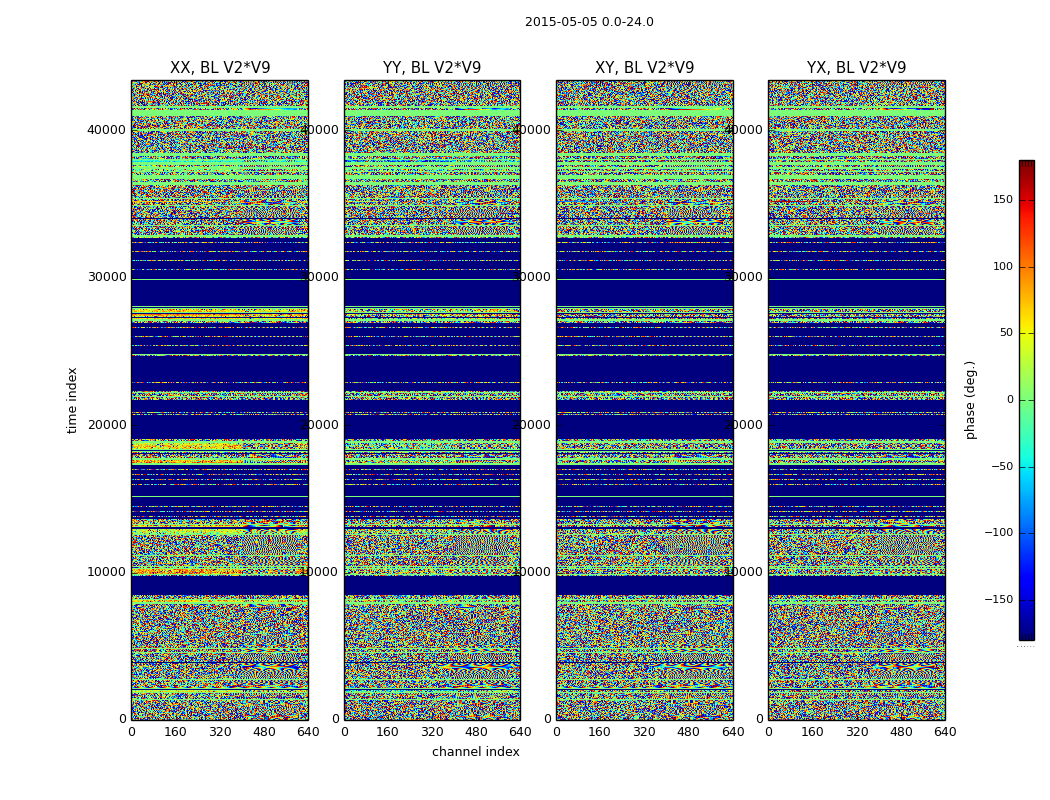Select the 'XY, BL V2*V9' subplot title
The width and height of the screenshot is (1050, 800).
click(645, 68)
